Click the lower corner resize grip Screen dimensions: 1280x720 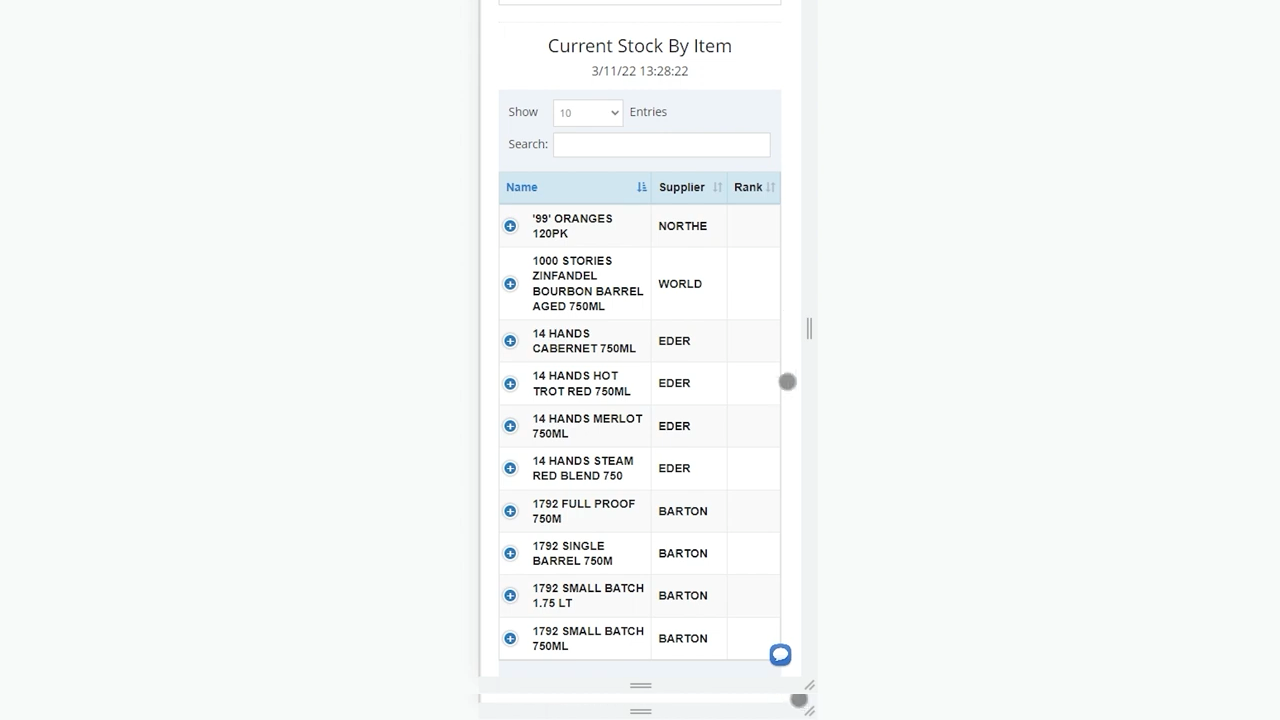(x=809, y=711)
